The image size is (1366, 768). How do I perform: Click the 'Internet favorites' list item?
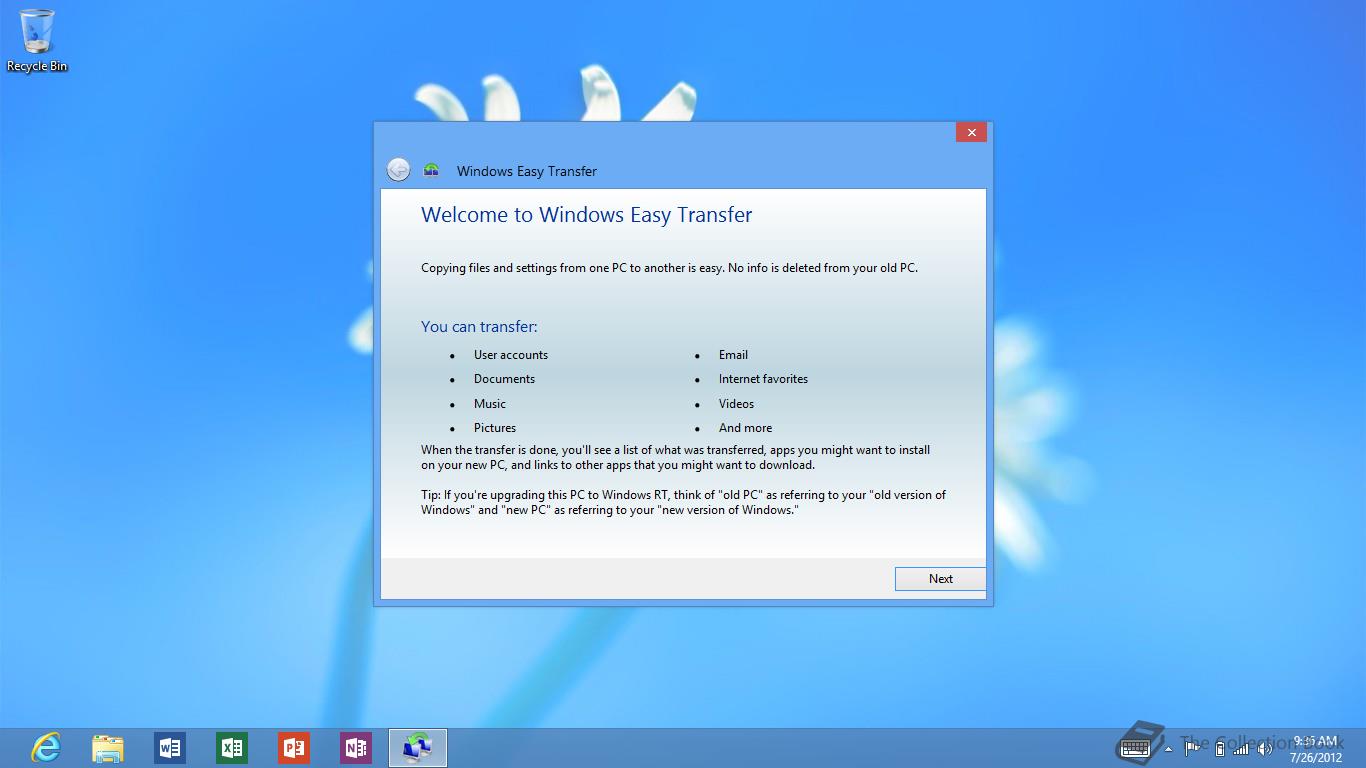[763, 379]
